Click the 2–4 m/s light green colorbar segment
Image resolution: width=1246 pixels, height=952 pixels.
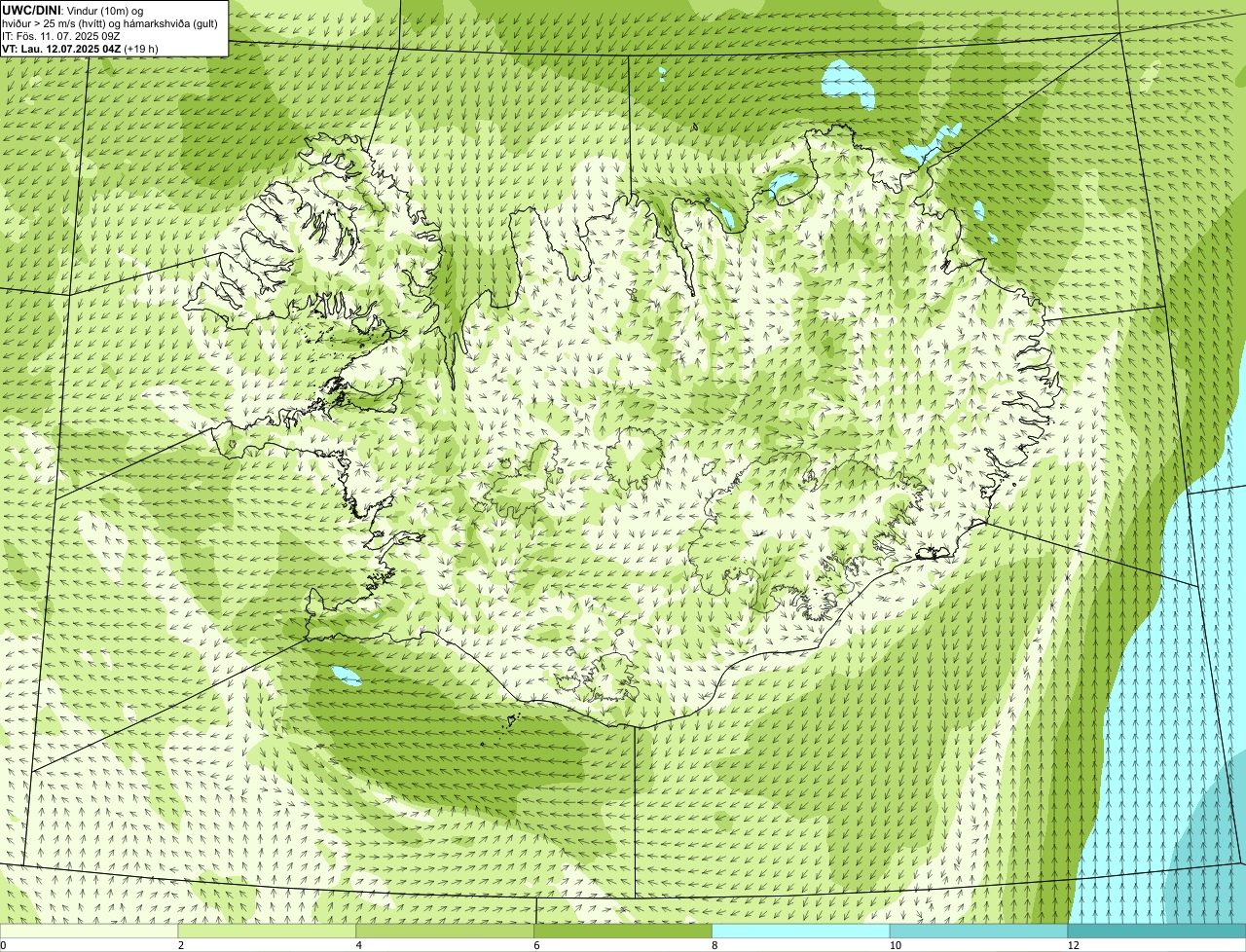(x=268, y=932)
